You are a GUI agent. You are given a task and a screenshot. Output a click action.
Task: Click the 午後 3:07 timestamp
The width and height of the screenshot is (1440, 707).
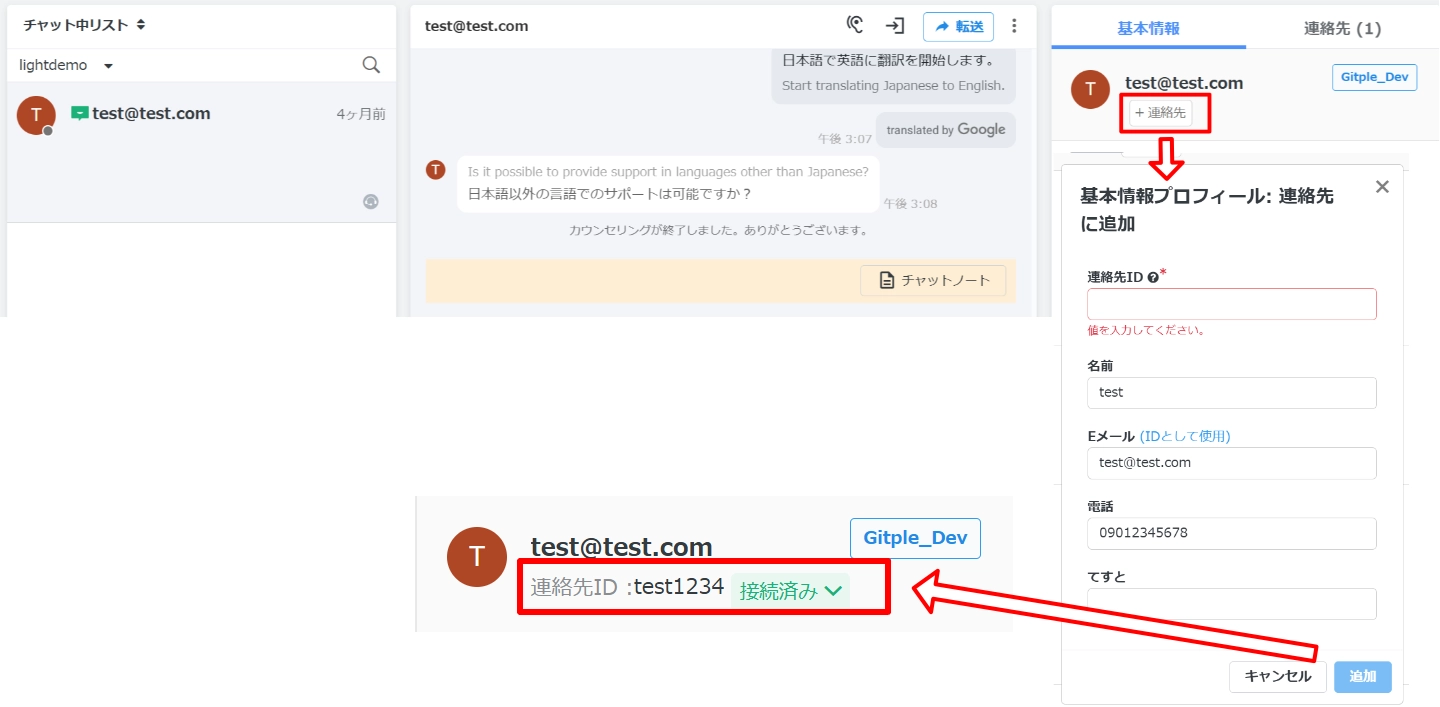845,139
